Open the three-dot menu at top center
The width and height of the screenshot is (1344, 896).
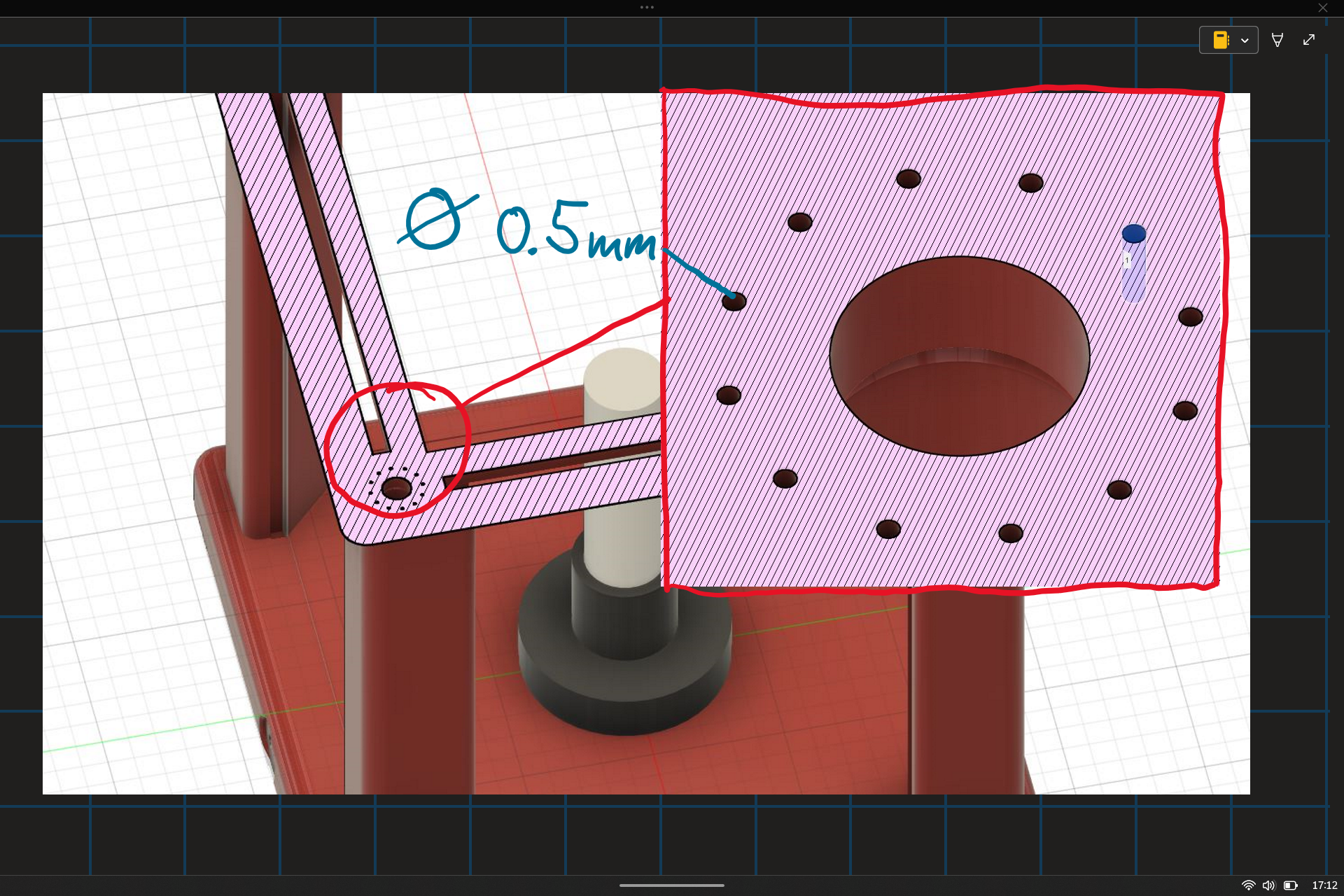[x=647, y=7]
